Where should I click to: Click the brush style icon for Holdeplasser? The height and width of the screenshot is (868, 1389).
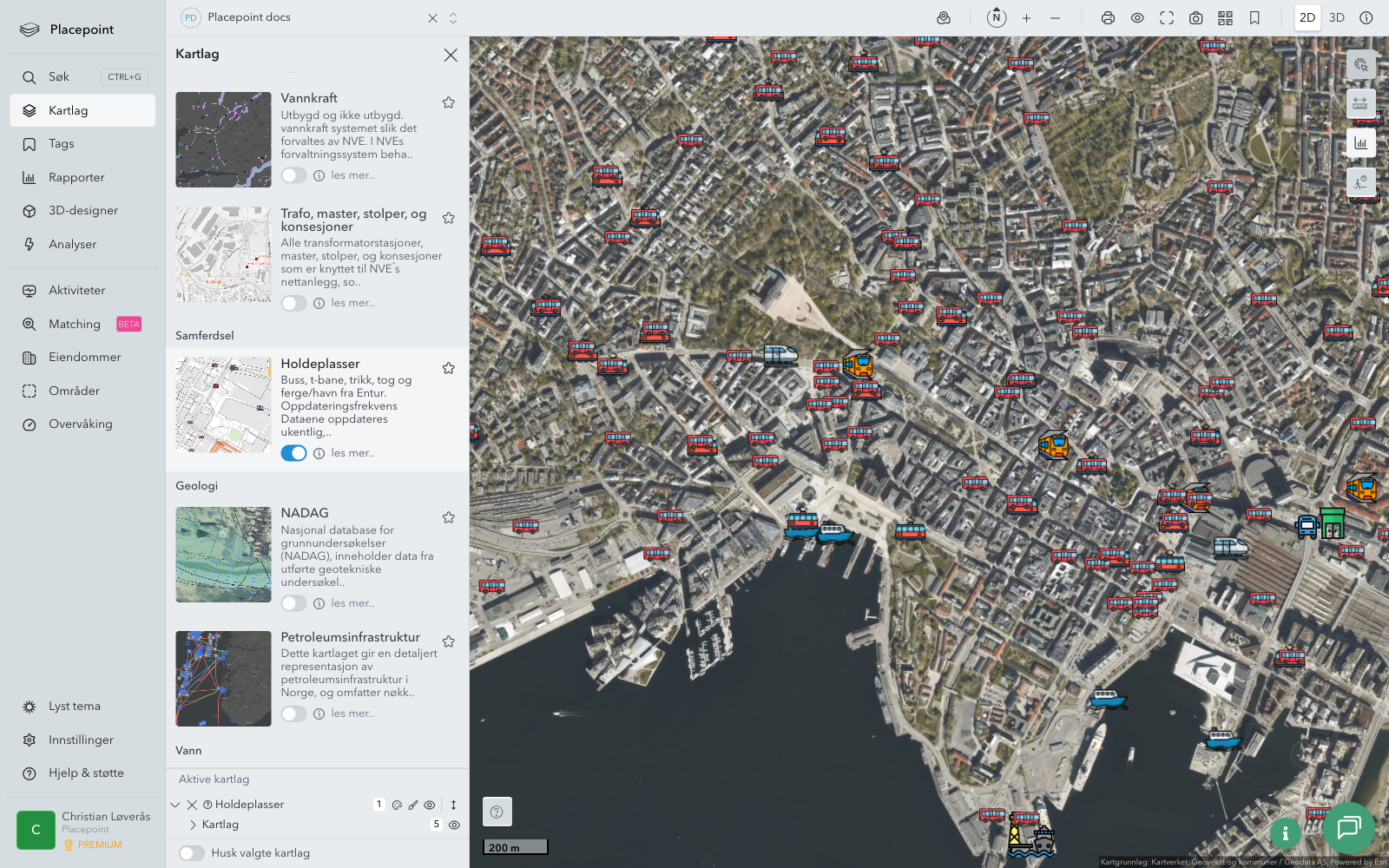coord(413,805)
